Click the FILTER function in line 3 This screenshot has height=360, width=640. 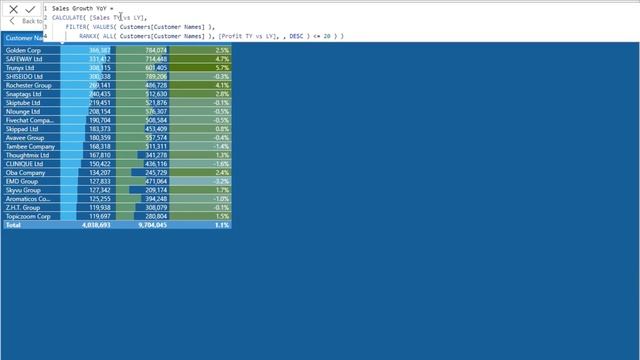tap(76, 27)
